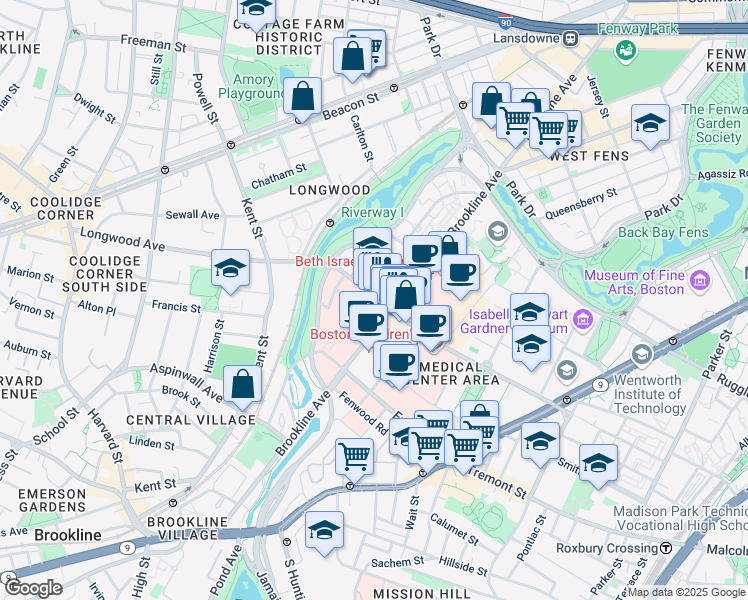The image size is (748, 600).
Task: Click the The Fenway Garden Society label
Action: [x=714, y=123]
